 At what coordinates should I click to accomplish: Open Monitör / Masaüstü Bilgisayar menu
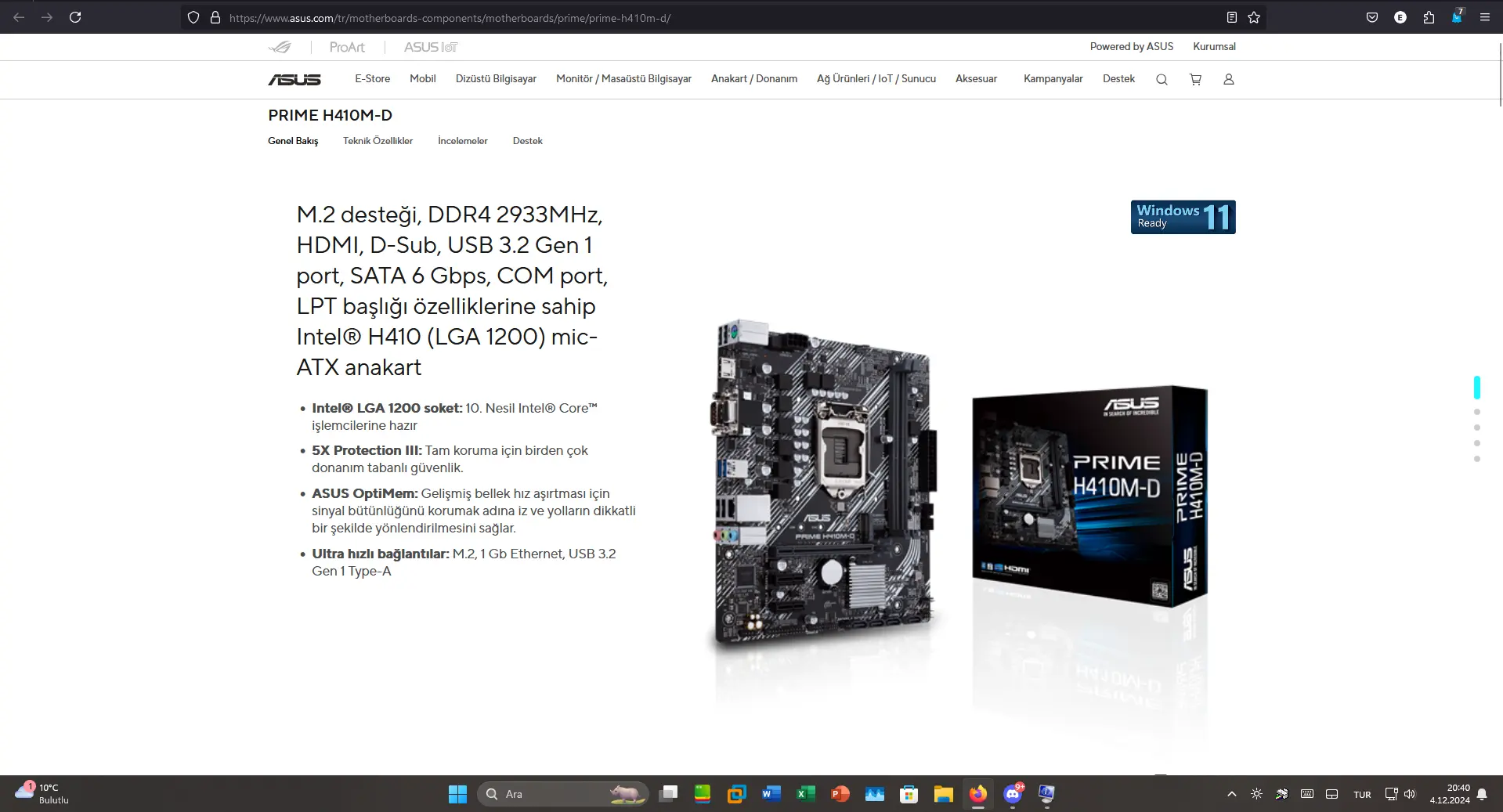click(x=623, y=78)
